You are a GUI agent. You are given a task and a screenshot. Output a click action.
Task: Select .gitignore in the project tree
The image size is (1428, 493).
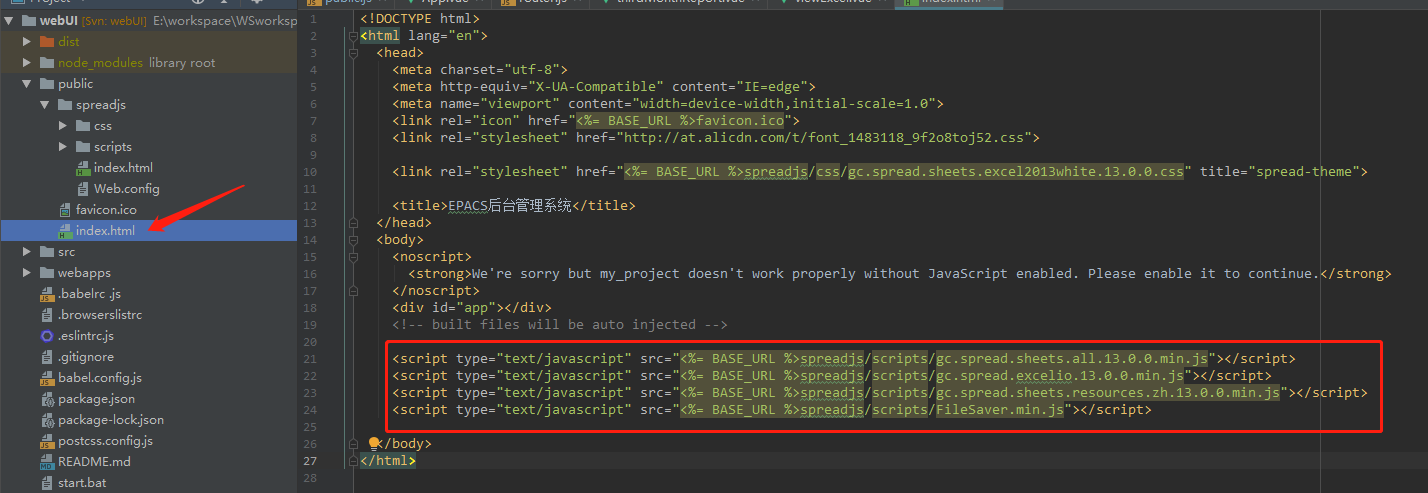[86, 357]
